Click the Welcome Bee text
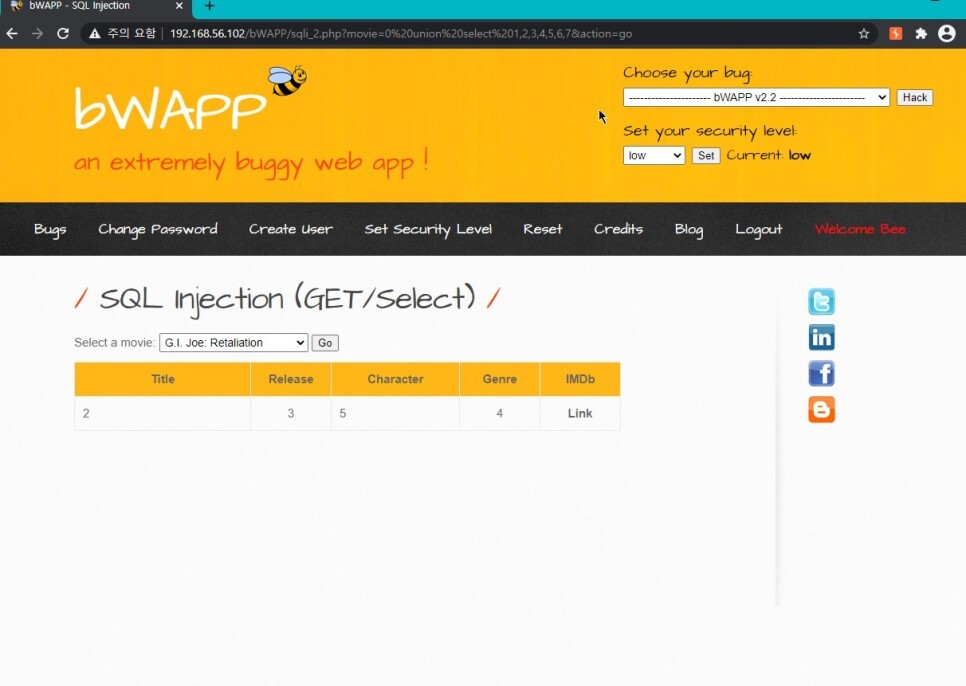 tap(860, 229)
